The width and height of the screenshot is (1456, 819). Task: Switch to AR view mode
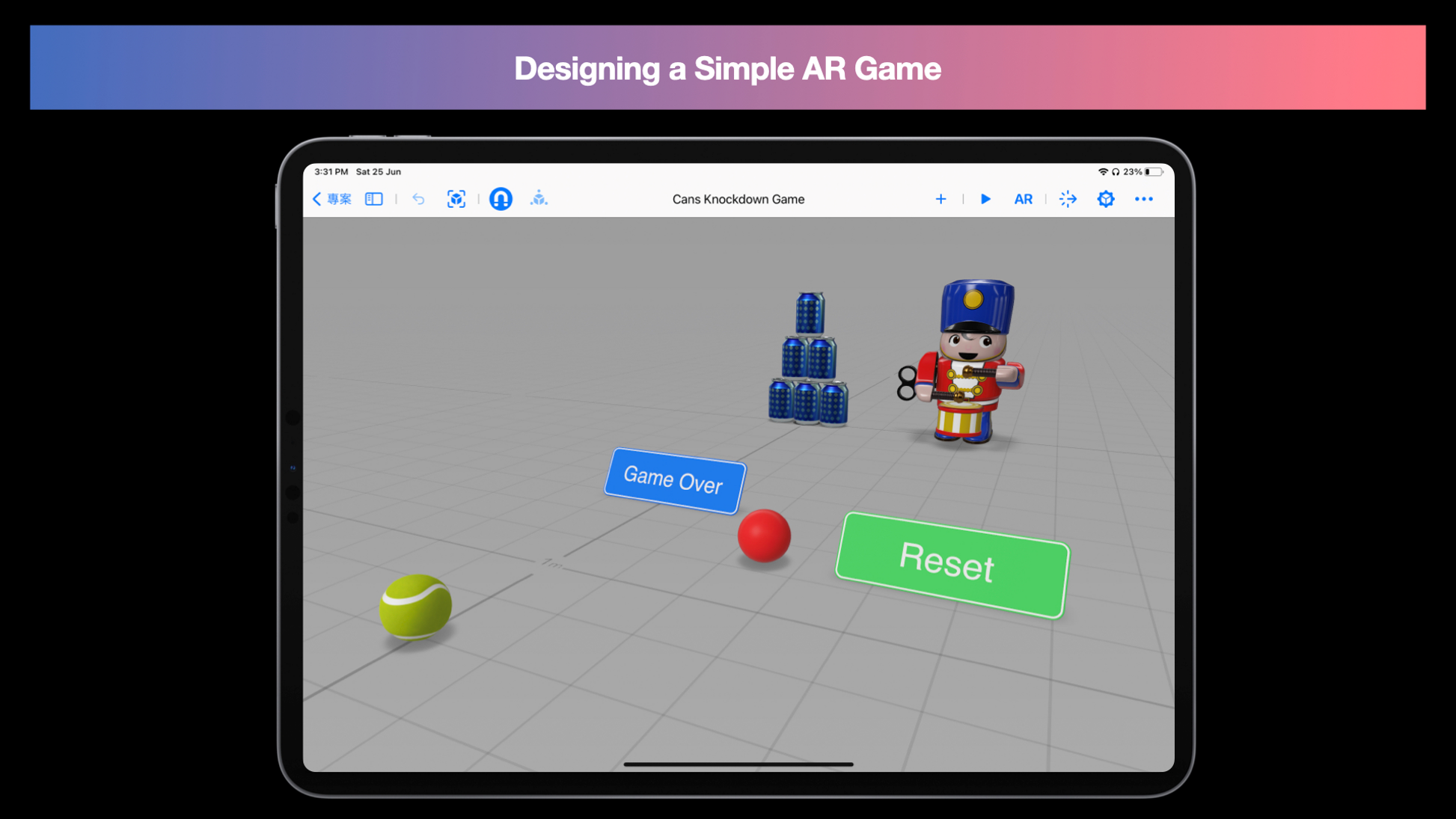point(1023,199)
